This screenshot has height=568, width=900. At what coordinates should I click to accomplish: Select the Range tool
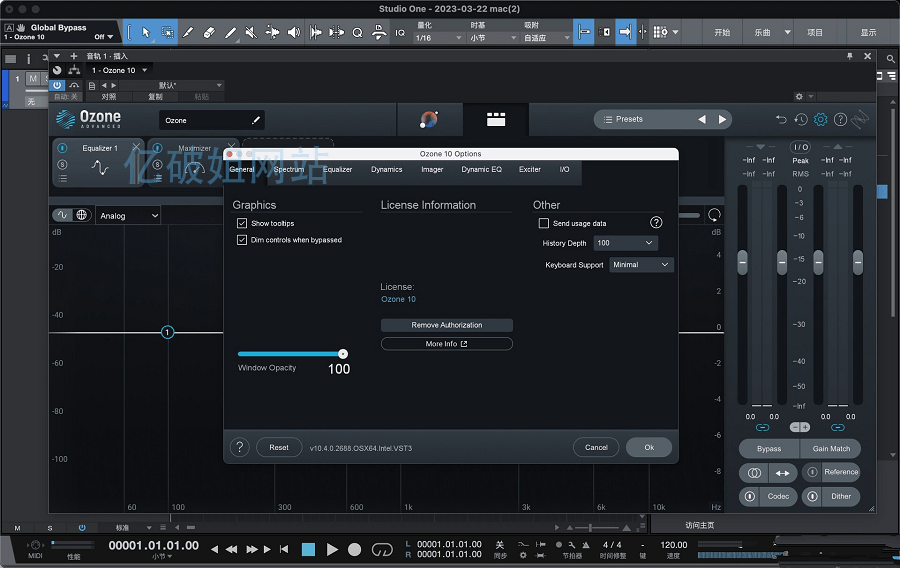167,32
